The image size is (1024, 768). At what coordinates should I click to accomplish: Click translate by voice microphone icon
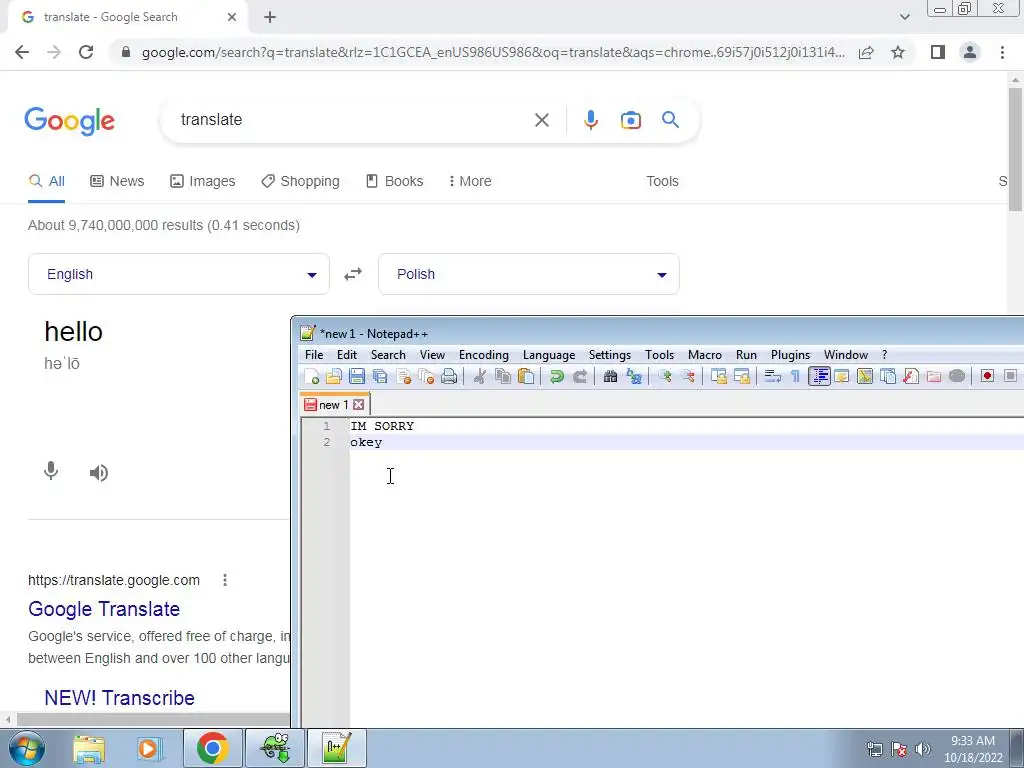coord(51,472)
